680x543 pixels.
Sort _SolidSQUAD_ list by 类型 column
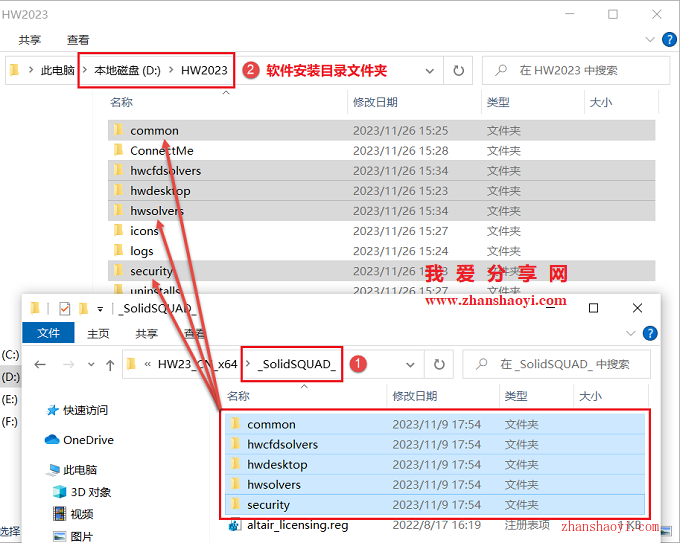516,396
